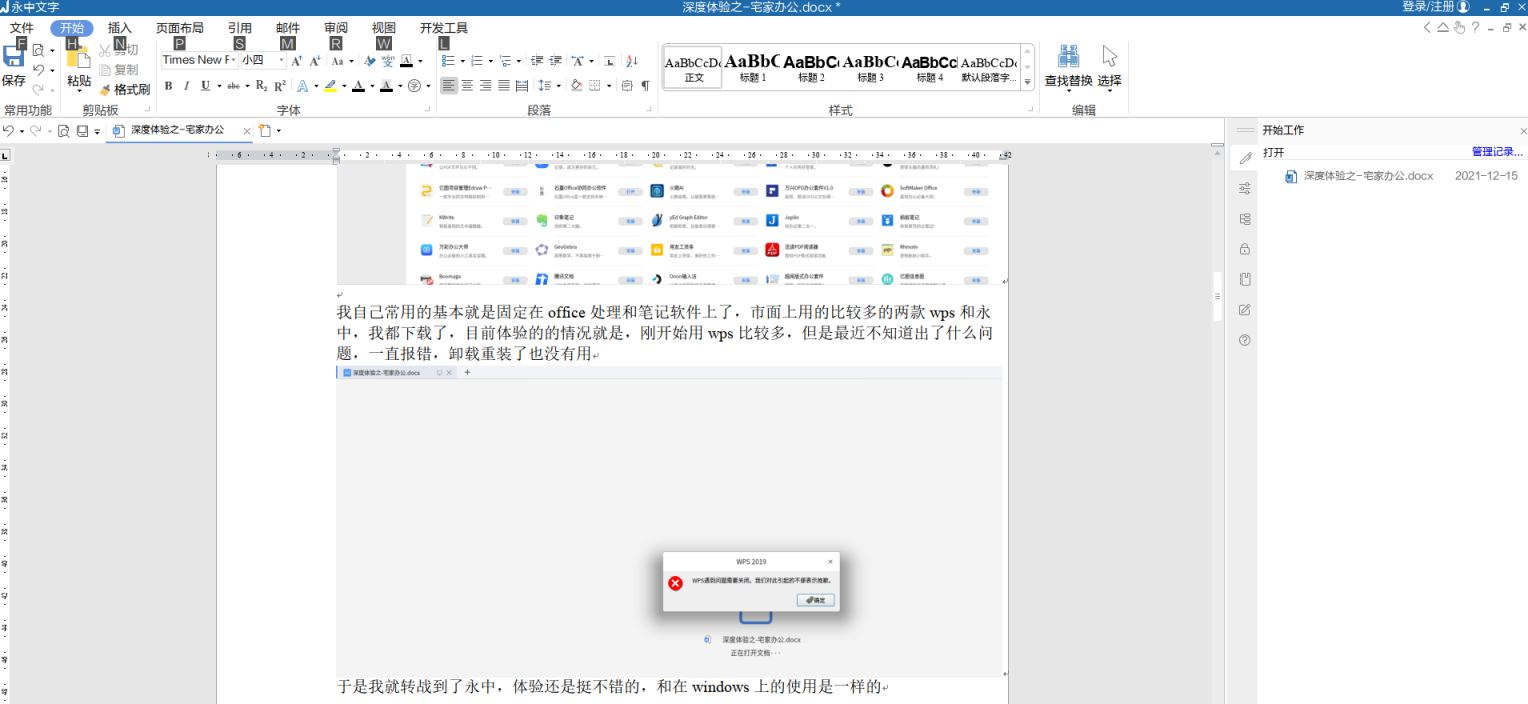Expand the font color dropdown arrow

(x=373, y=86)
